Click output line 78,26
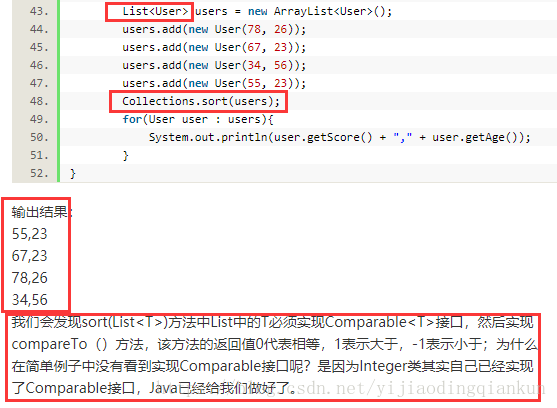557x408 pixels. [29, 278]
